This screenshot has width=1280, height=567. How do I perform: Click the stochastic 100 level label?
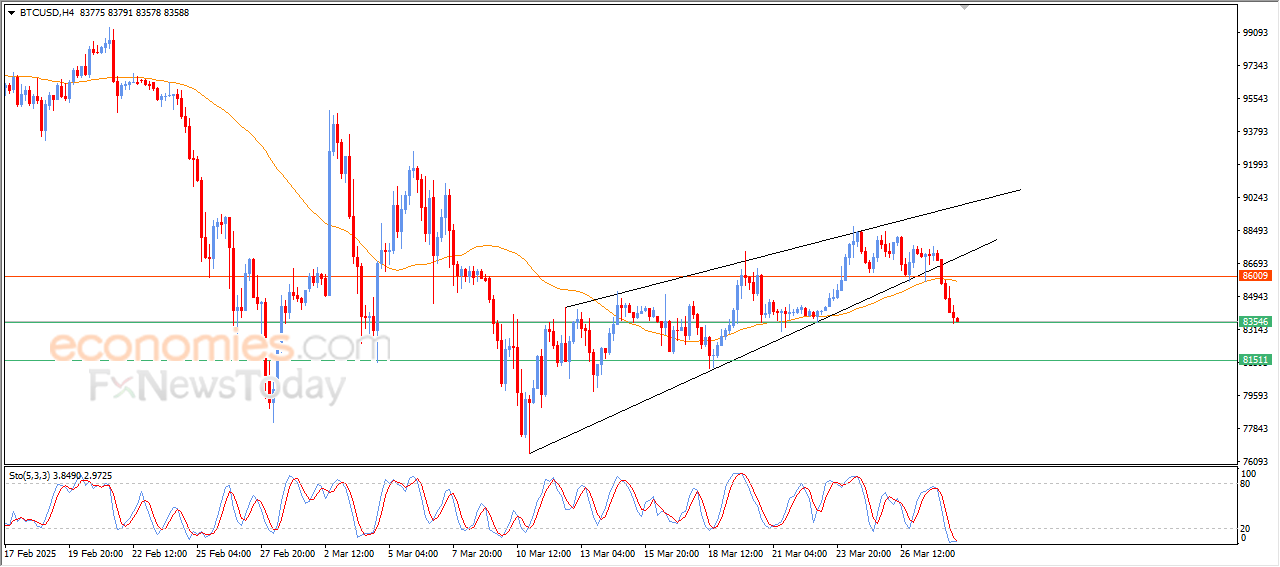click(x=1248, y=473)
